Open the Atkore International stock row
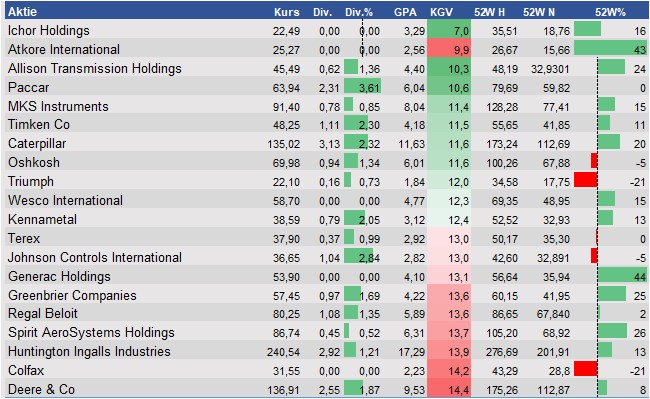The image size is (650, 399). [x=326, y=49]
